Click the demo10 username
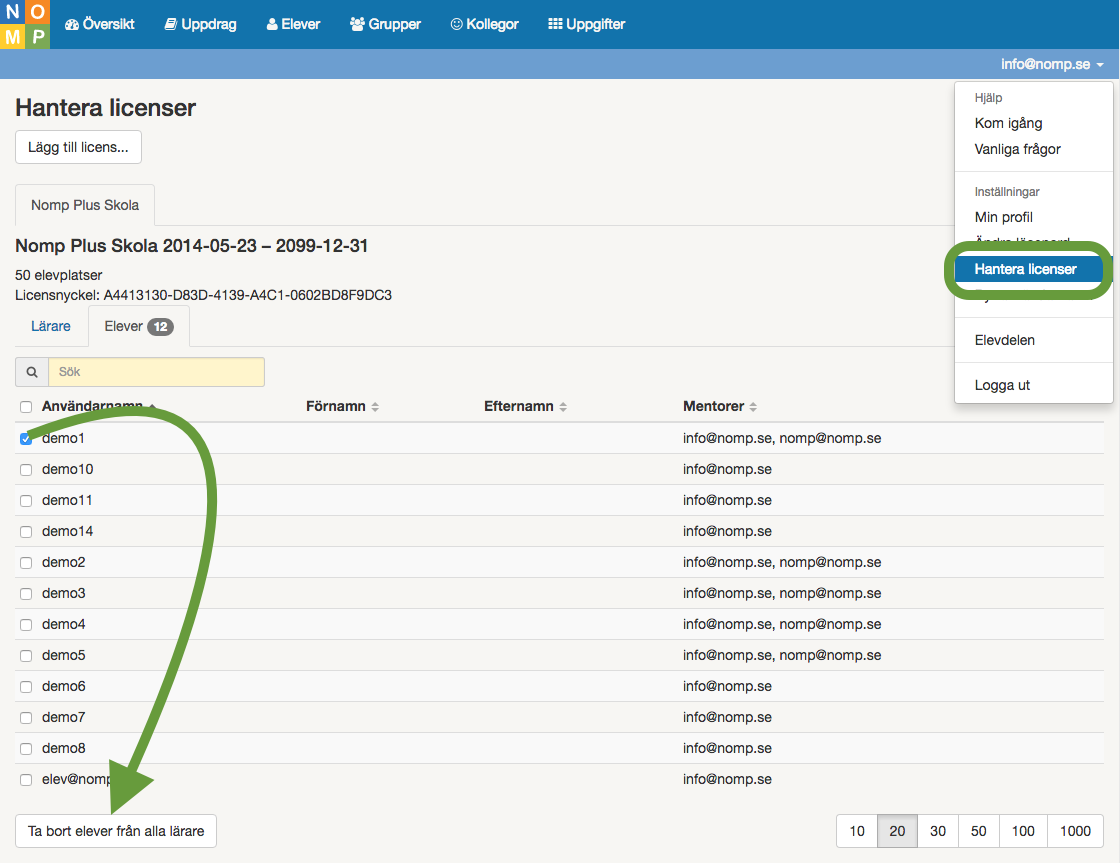The image size is (1120, 863). click(x=68, y=469)
